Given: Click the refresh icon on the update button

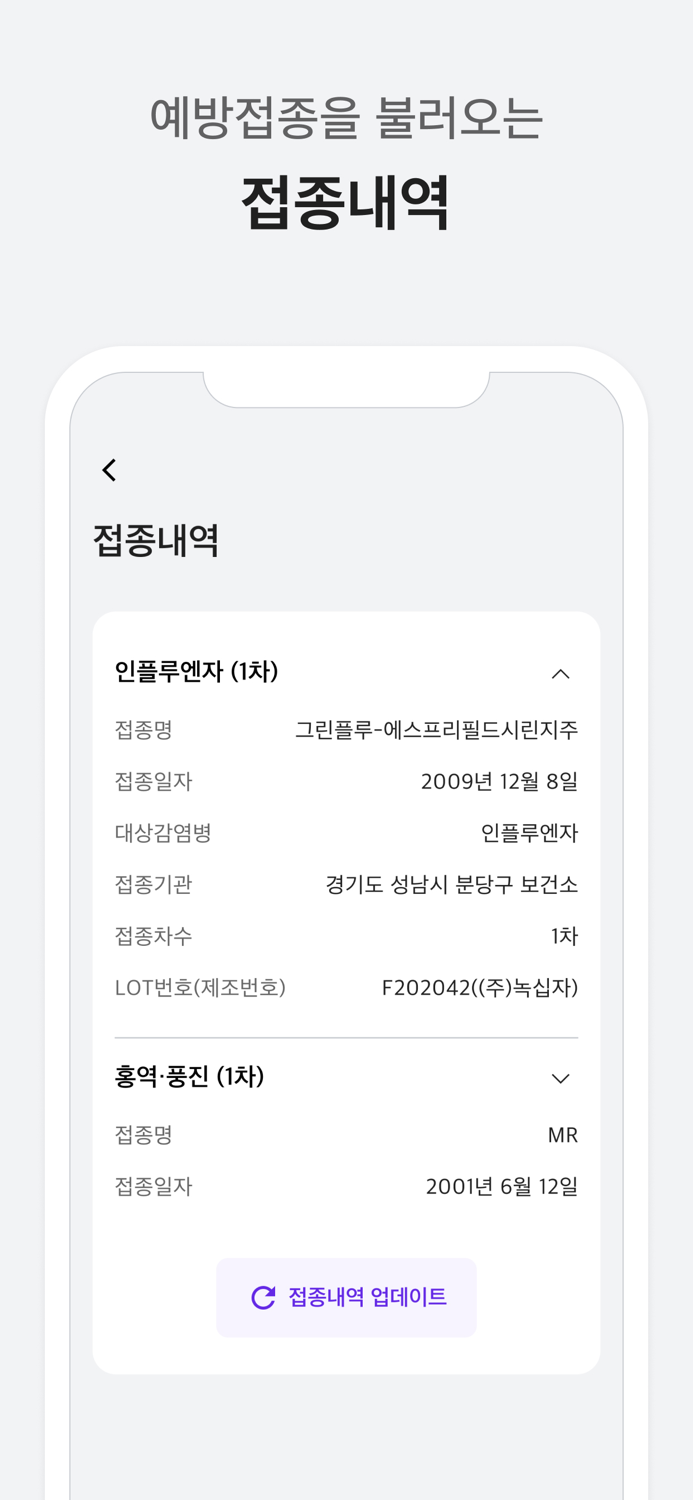Looking at the screenshot, I should click(x=262, y=1297).
